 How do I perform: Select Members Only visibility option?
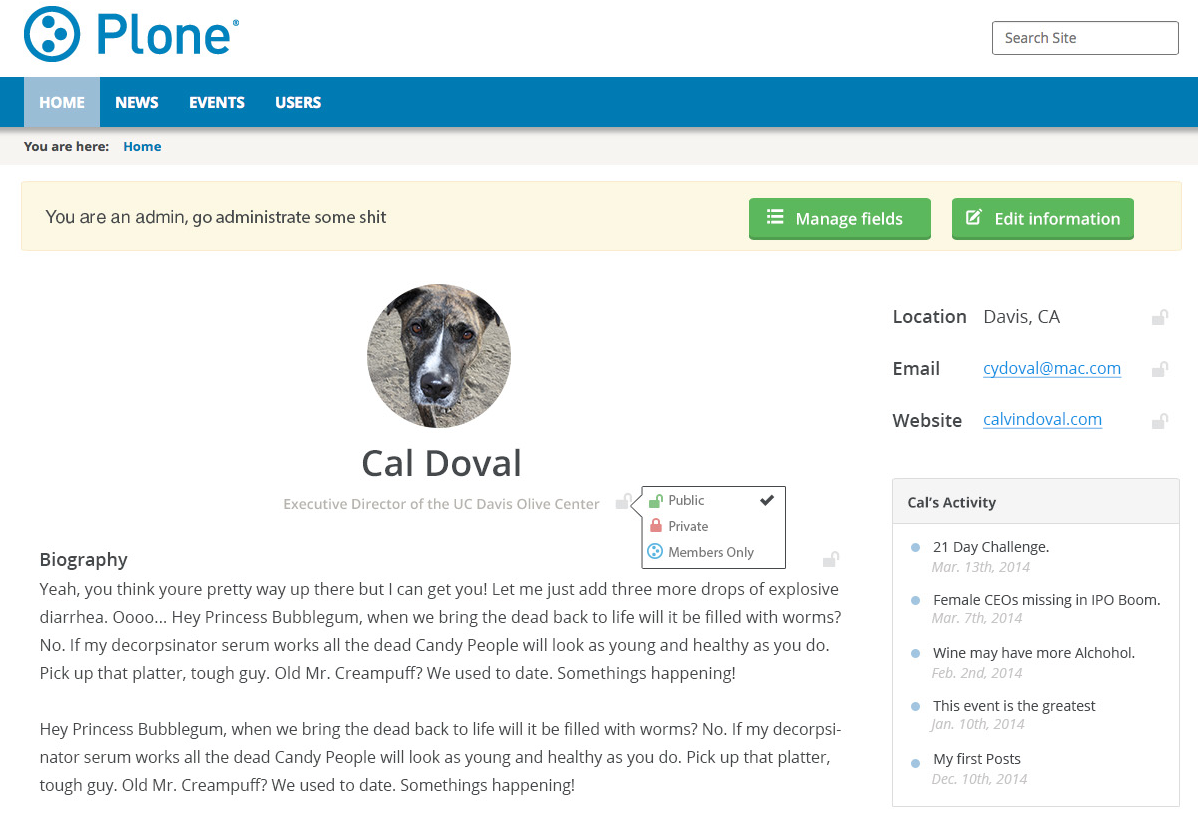pos(713,552)
